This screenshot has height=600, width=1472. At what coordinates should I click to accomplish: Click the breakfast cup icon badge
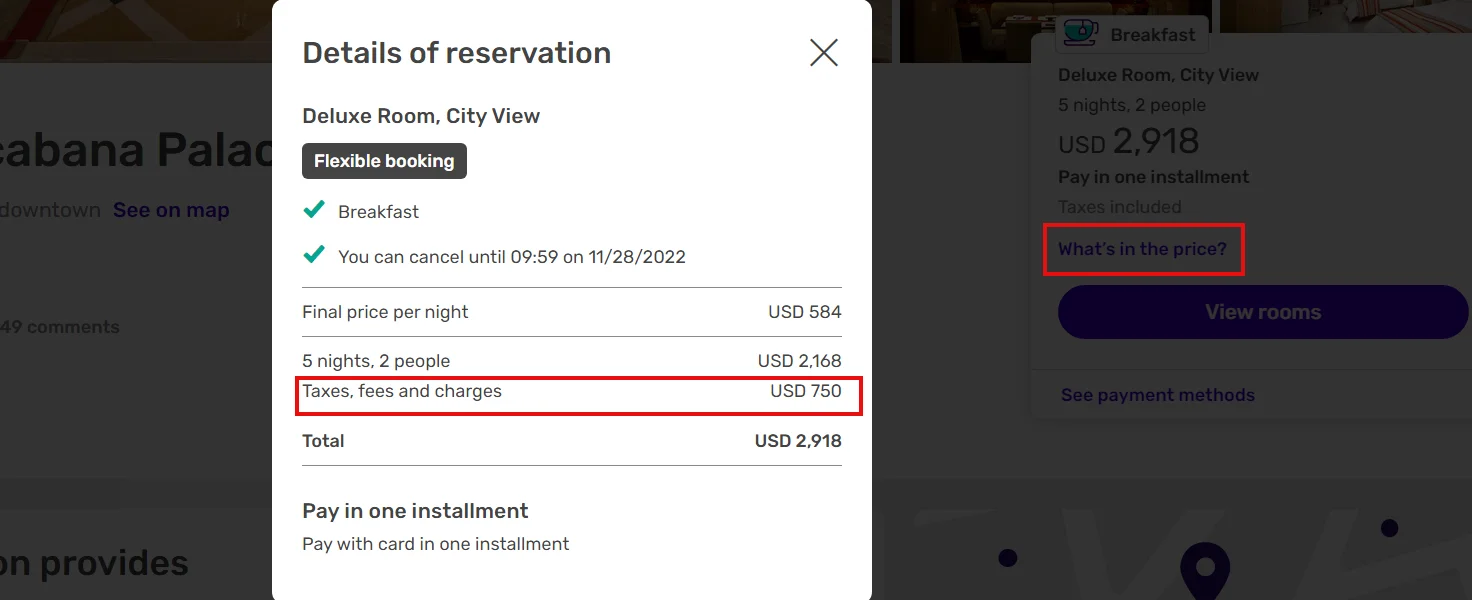[x=1079, y=33]
